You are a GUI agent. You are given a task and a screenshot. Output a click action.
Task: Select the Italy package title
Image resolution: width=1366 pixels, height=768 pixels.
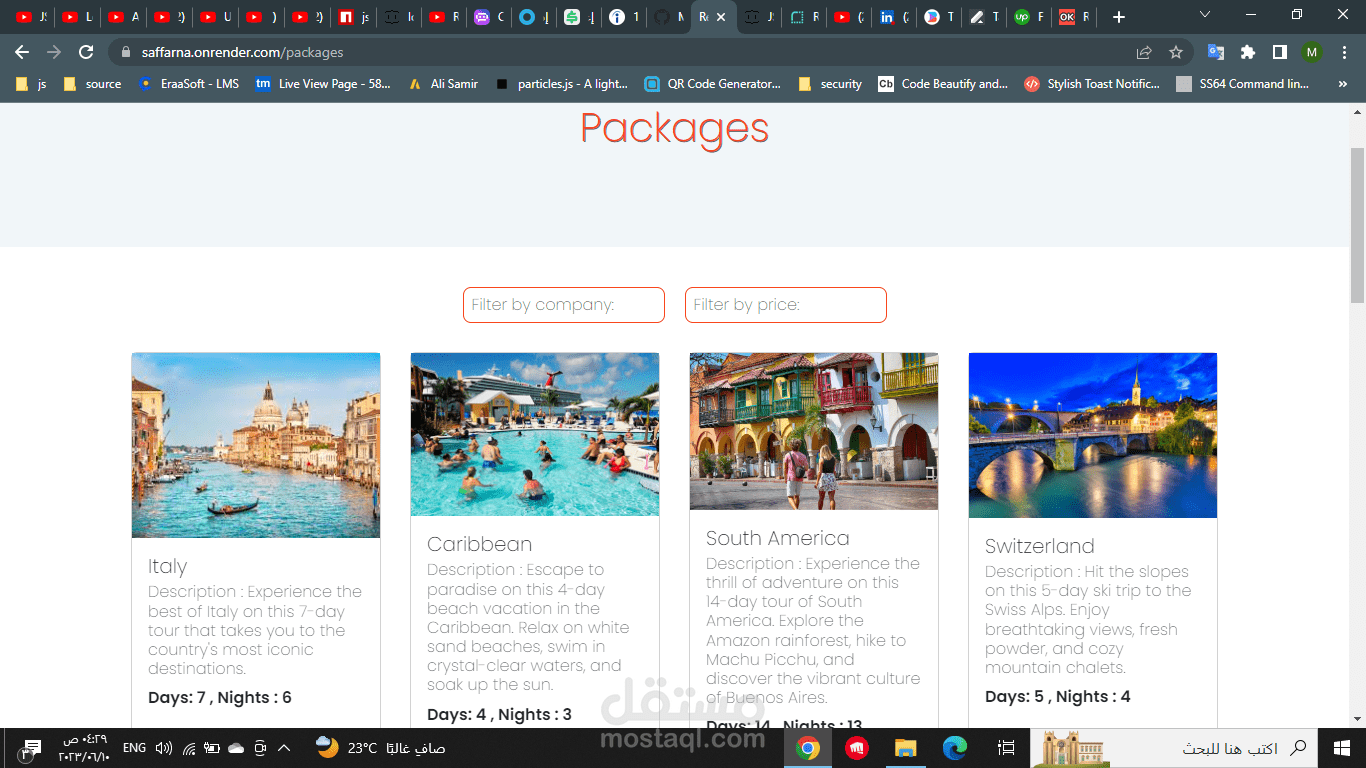pyautogui.click(x=168, y=566)
